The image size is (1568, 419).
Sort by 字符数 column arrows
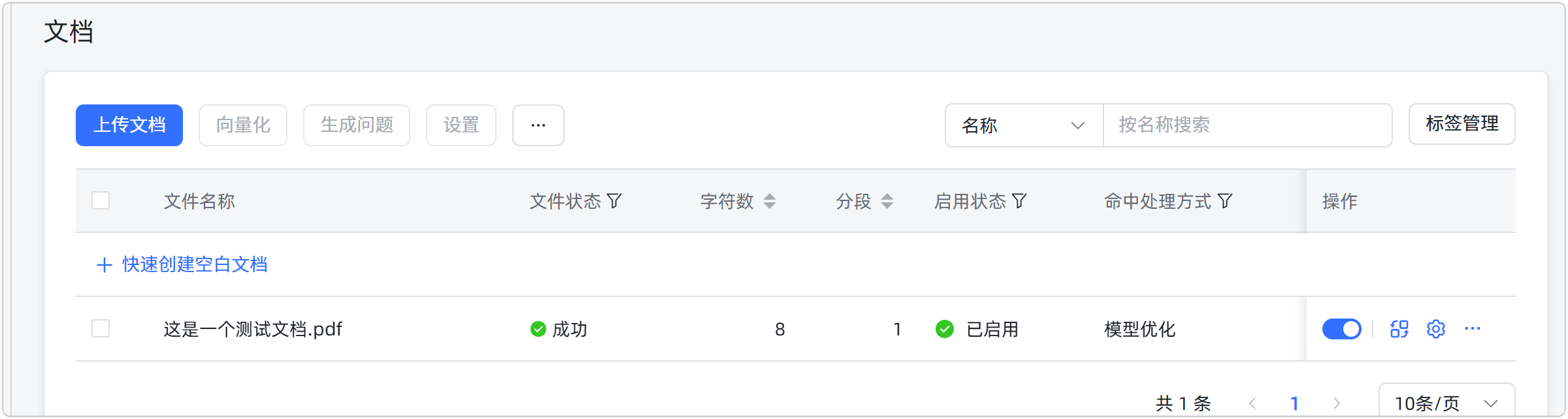(x=770, y=201)
